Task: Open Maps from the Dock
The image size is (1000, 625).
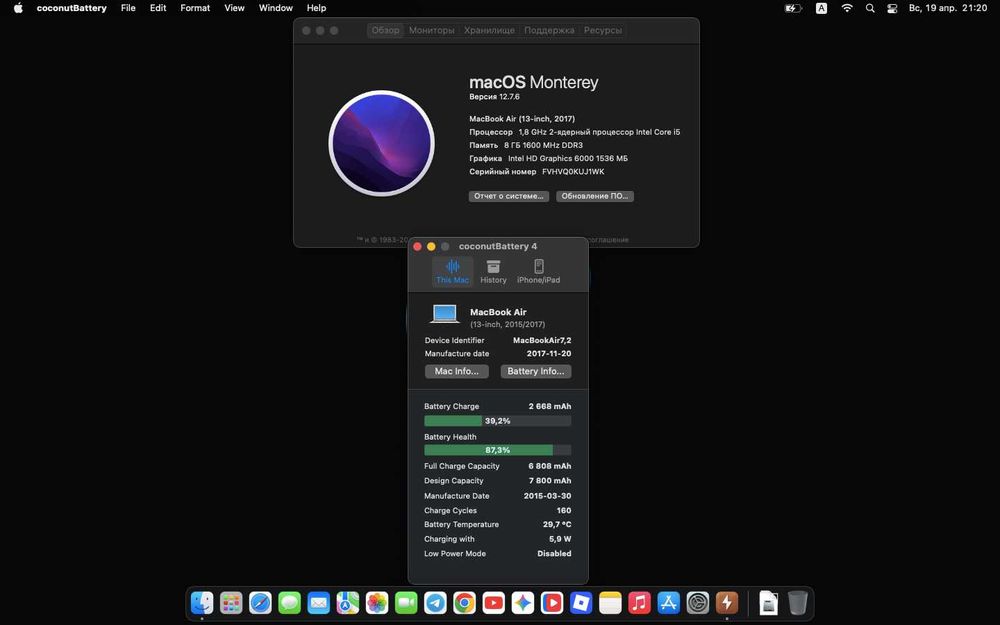Action: click(348, 602)
